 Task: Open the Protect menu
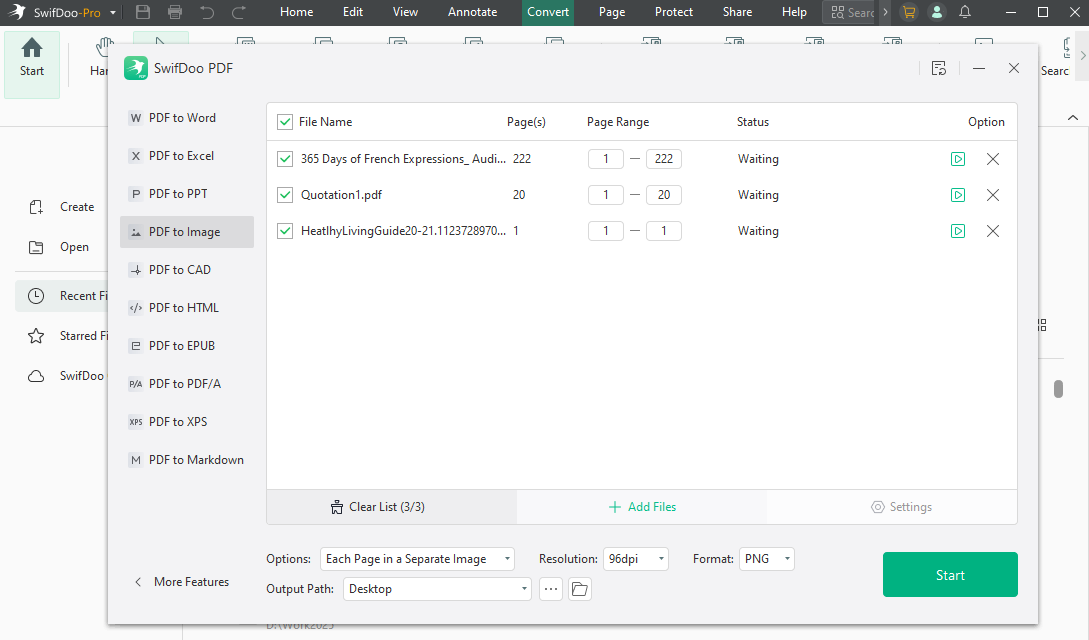click(673, 12)
